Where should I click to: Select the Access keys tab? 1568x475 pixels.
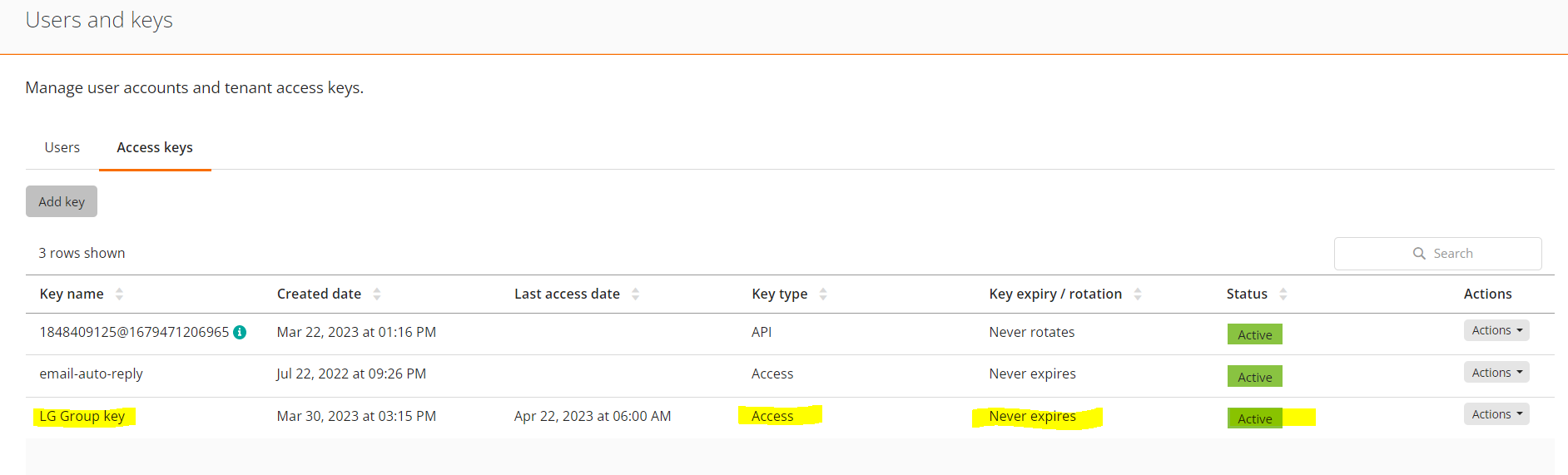tap(155, 147)
